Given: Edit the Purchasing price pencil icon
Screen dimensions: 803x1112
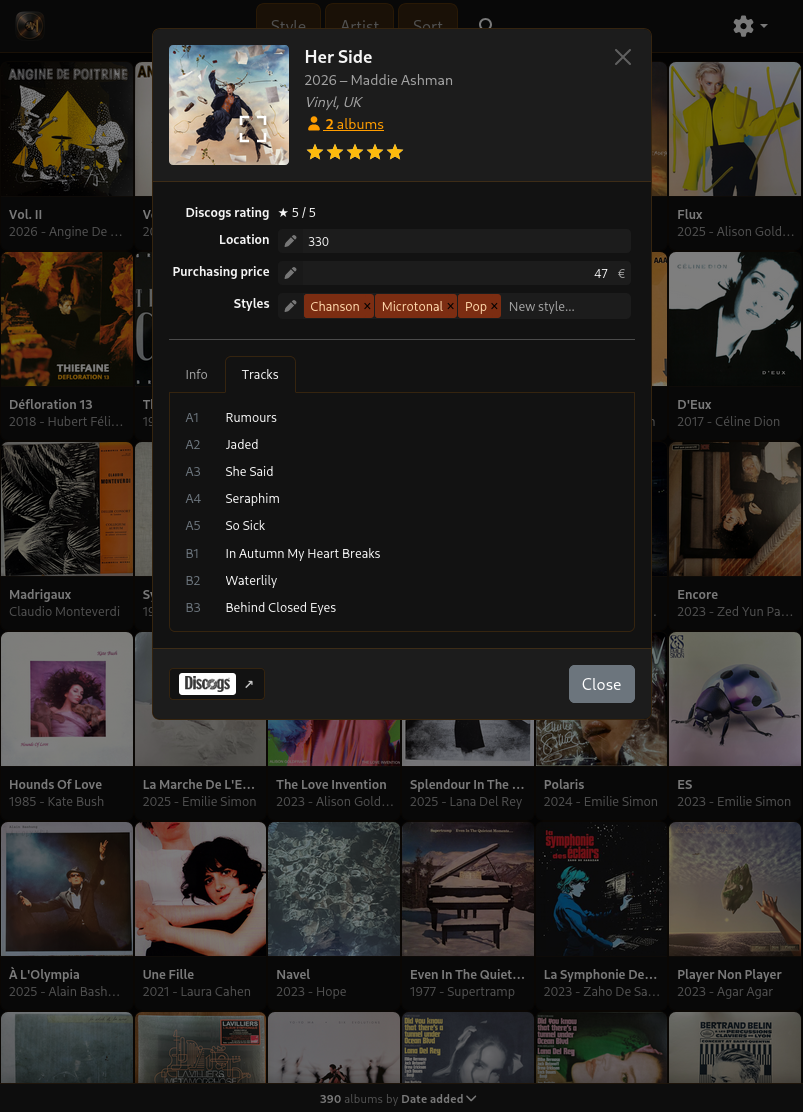Looking at the screenshot, I should tap(290, 273).
